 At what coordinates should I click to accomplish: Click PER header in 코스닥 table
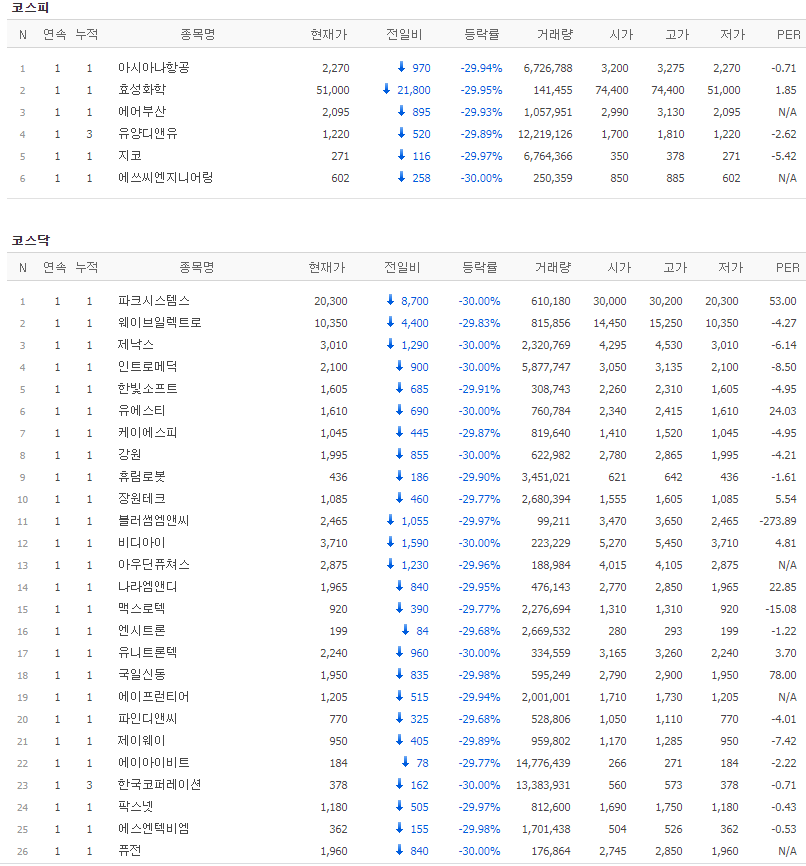pyautogui.click(x=788, y=268)
